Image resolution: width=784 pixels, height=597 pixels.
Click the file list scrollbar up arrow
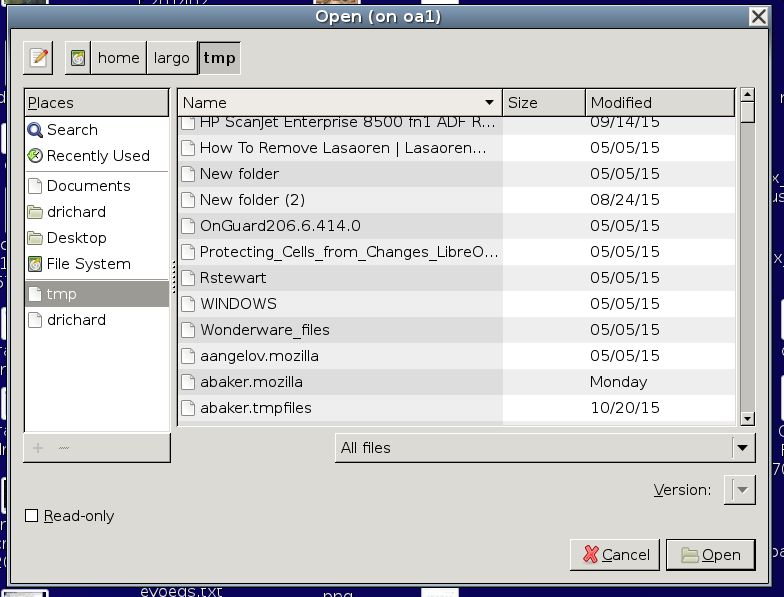tap(748, 94)
